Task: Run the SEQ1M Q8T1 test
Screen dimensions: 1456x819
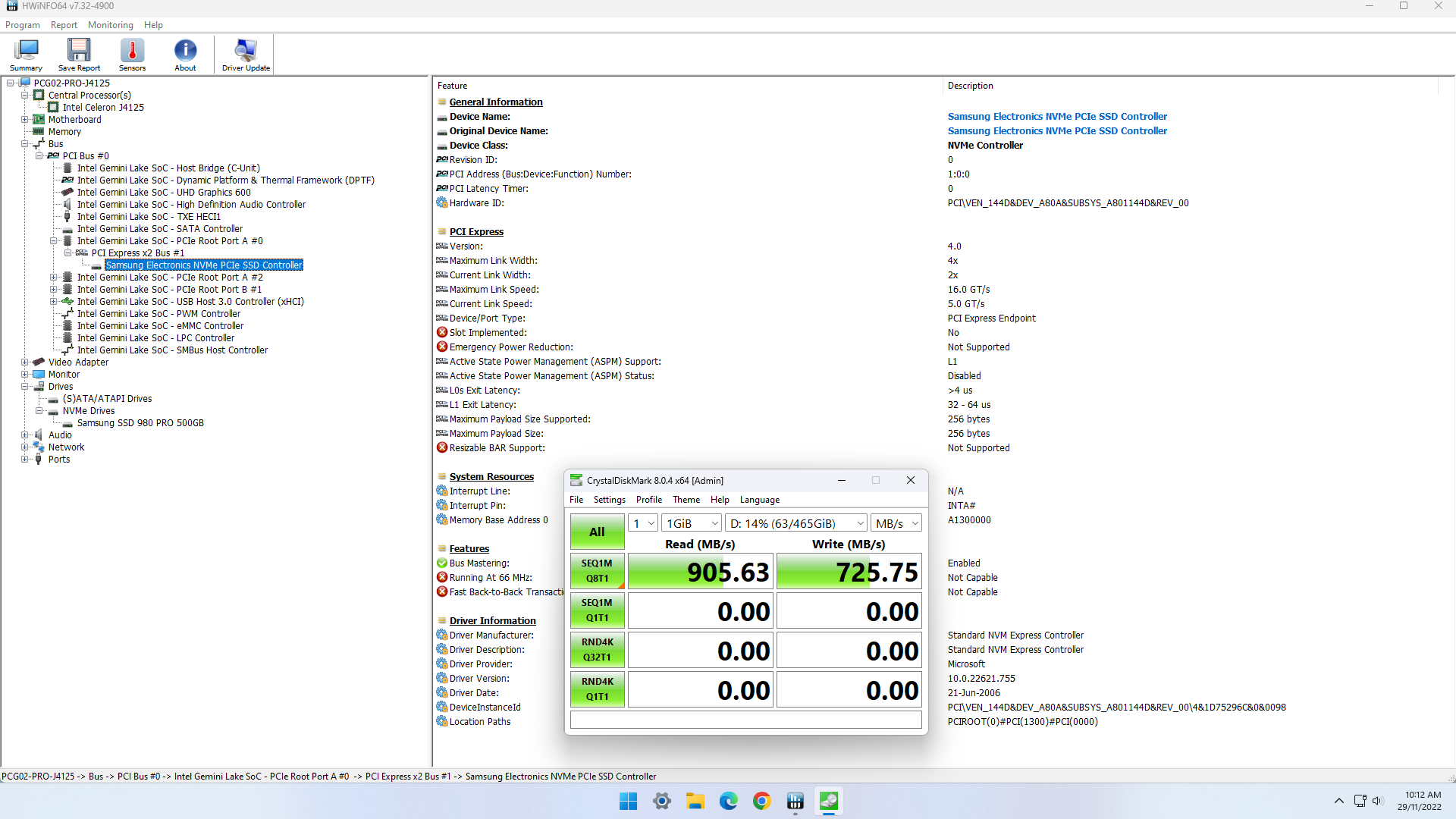Action: coord(597,571)
